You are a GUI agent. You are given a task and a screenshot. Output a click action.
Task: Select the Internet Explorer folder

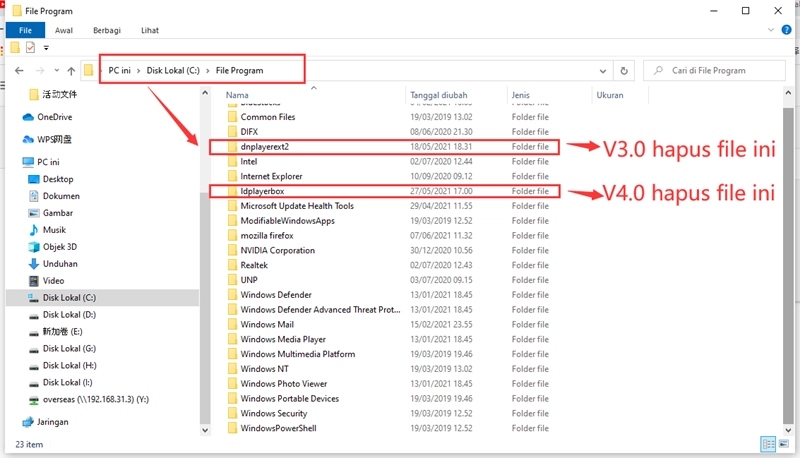click(271, 176)
